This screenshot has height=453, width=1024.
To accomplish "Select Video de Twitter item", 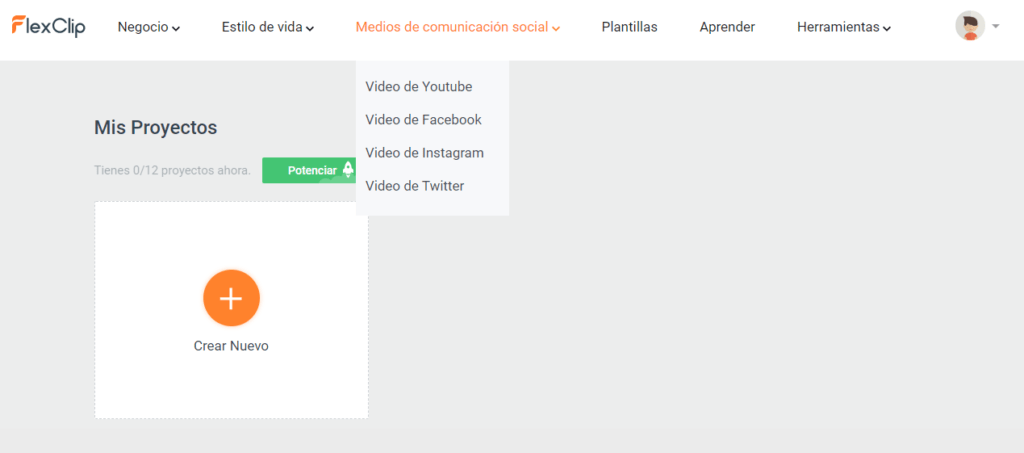I will pyautogui.click(x=415, y=186).
